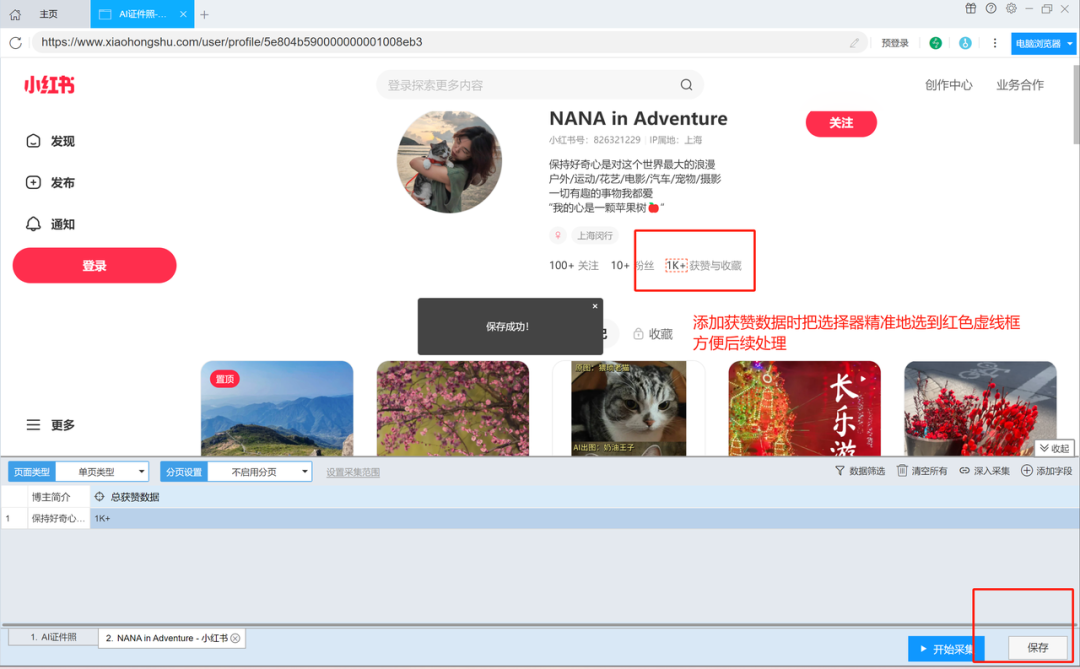
Task: Open 业务合作 link
Action: tap(1019, 85)
